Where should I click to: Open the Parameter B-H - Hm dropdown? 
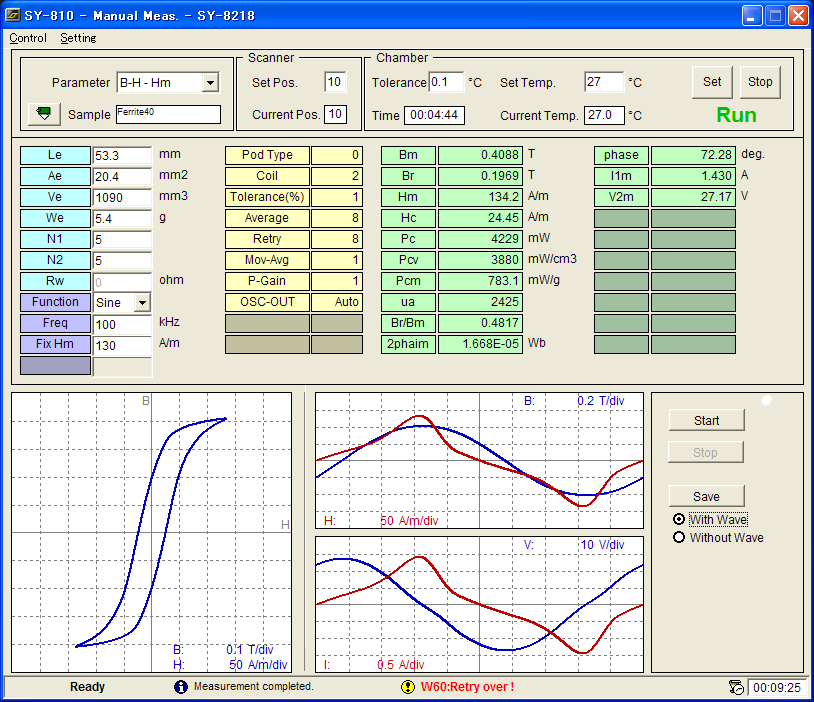[210, 83]
